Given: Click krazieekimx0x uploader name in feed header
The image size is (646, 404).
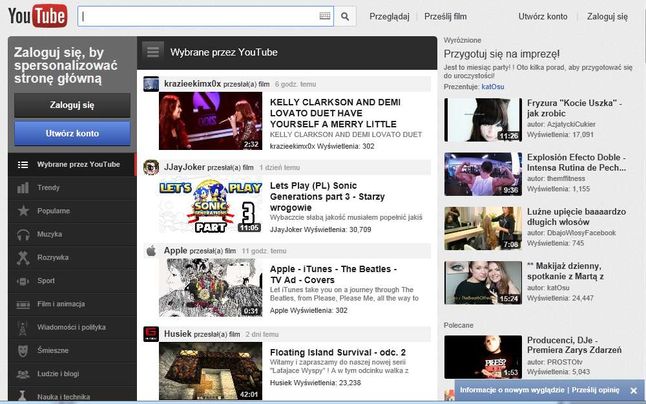Looking at the screenshot, I should tap(192, 84).
